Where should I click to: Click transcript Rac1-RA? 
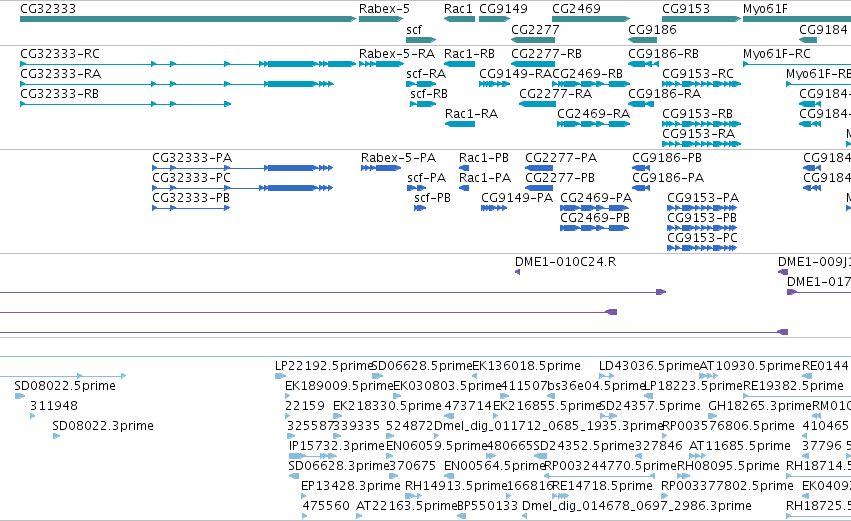471,114
